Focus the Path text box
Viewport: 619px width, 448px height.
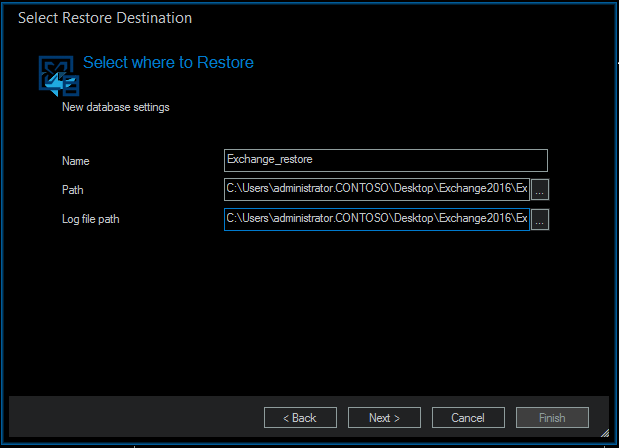[376, 189]
